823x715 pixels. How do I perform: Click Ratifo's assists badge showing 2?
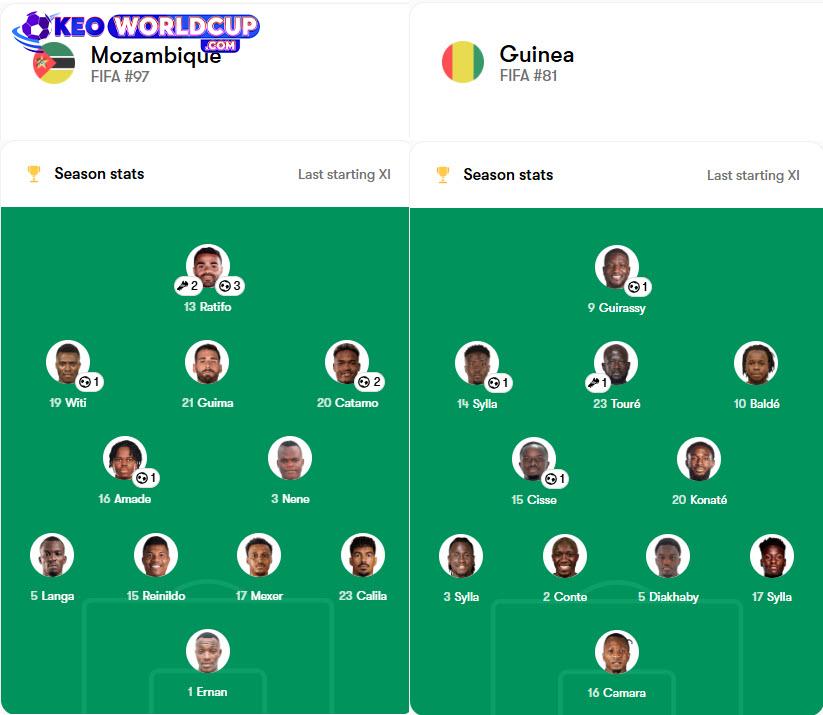click(x=187, y=286)
